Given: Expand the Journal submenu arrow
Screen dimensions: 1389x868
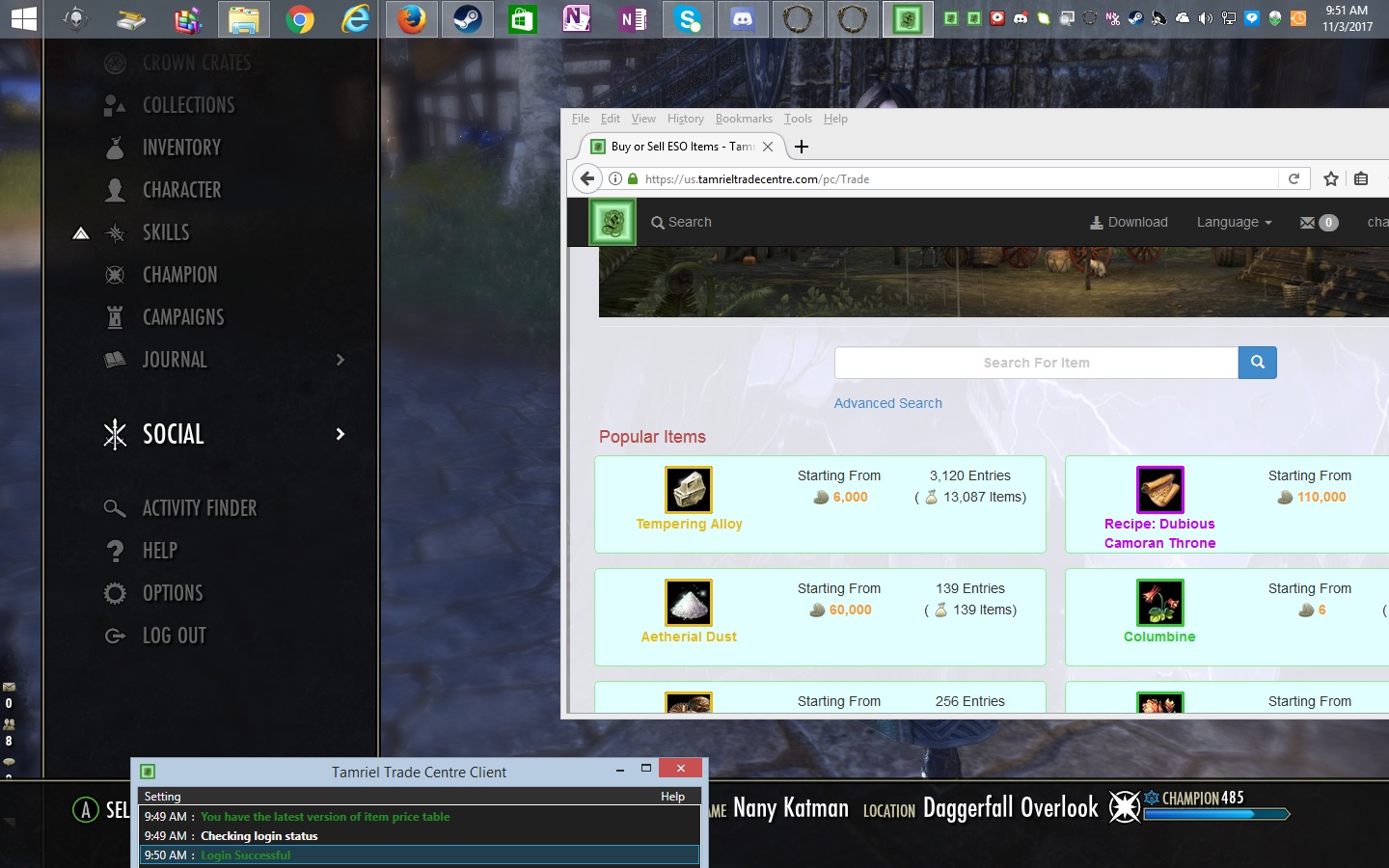Looking at the screenshot, I should pyautogui.click(x=340, y=360).
